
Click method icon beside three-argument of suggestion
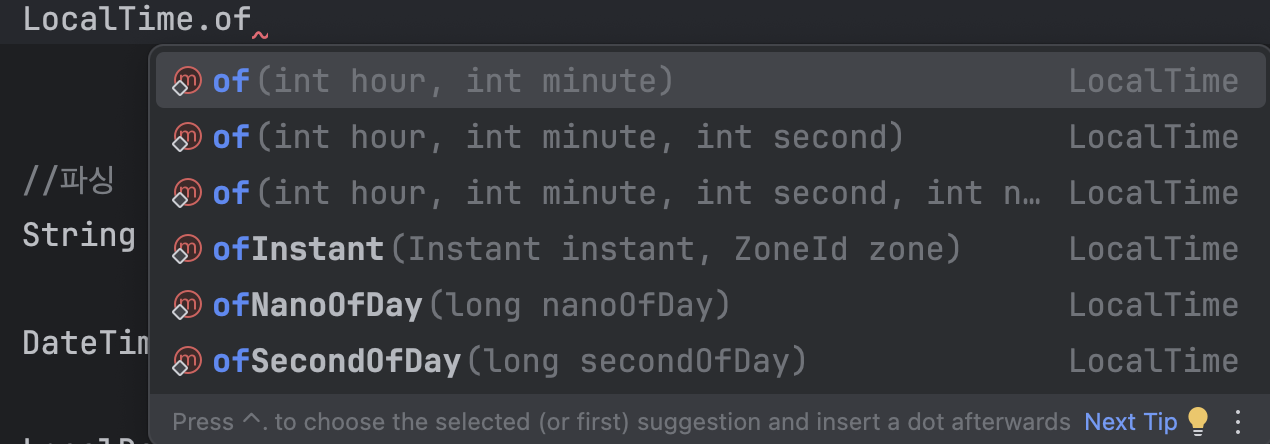pos(186,137)
